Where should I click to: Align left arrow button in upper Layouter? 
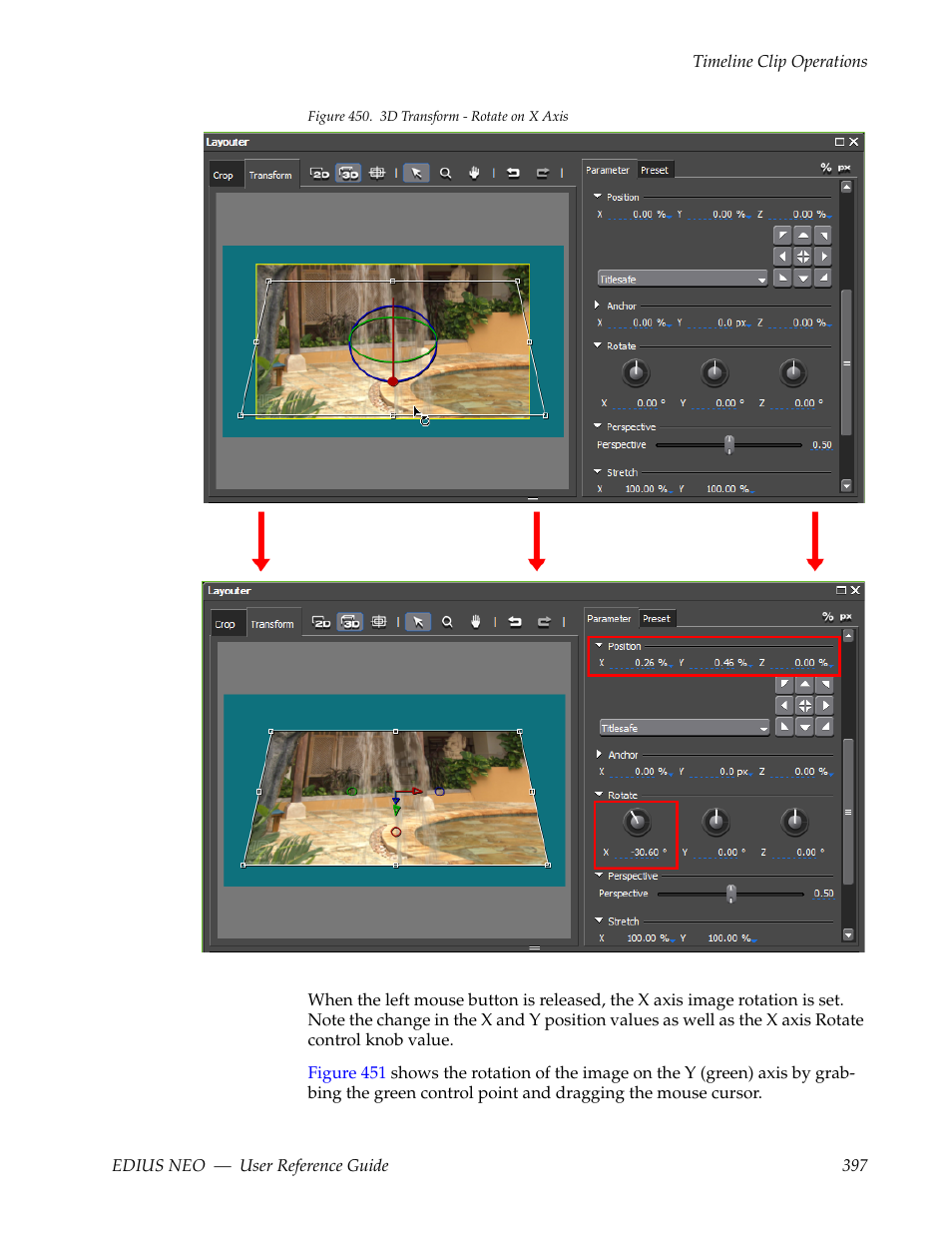(782, 257)
